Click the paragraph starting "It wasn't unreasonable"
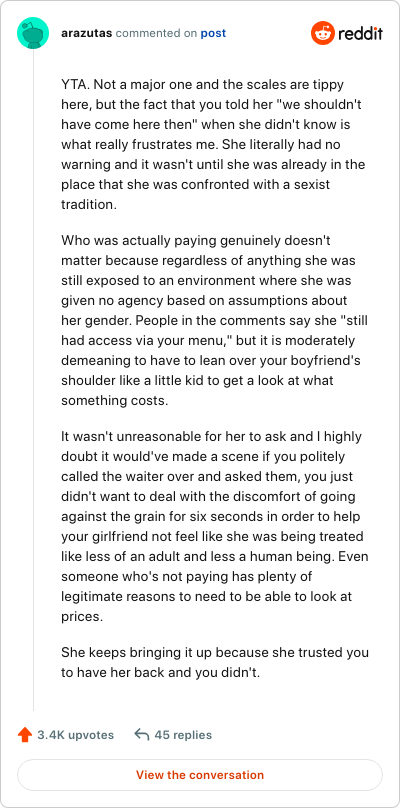This screenshot has width=400, height=808. [213, 526]
